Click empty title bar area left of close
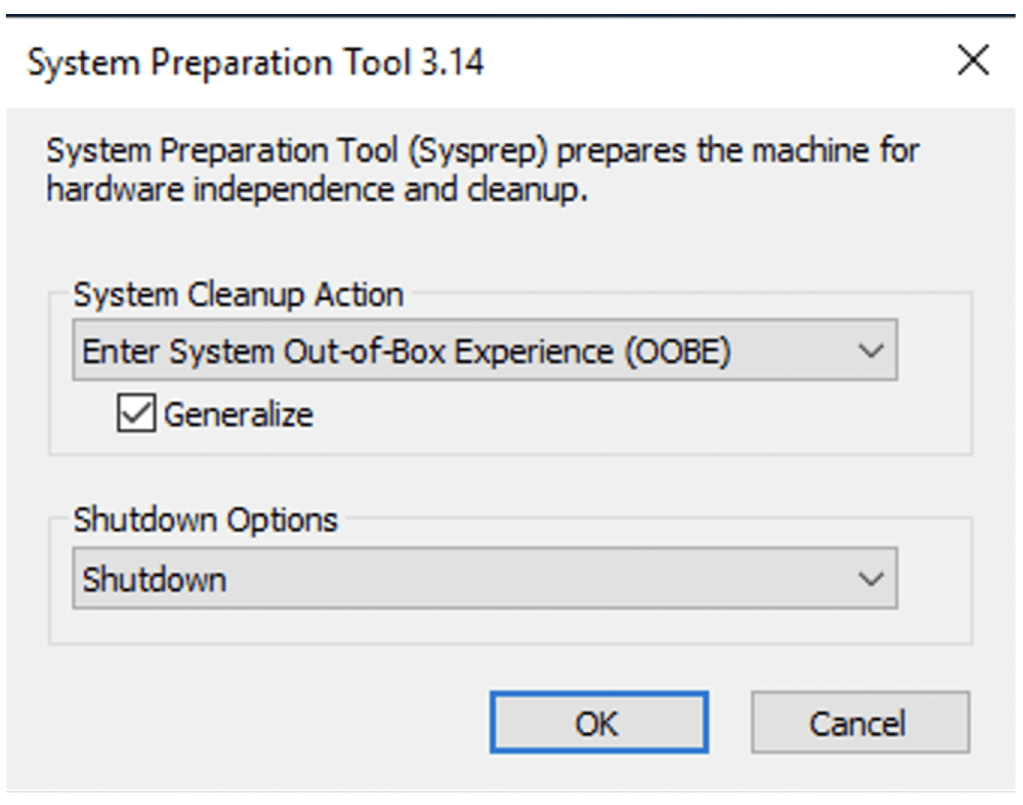Screen dimensions: 1023x805 click(720, 63)
